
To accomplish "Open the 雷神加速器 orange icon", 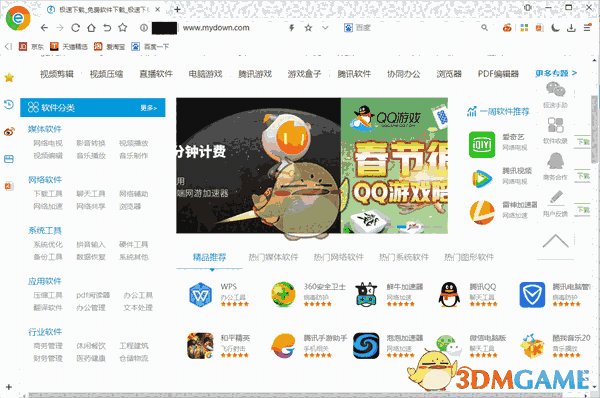I will click(482, 212).
